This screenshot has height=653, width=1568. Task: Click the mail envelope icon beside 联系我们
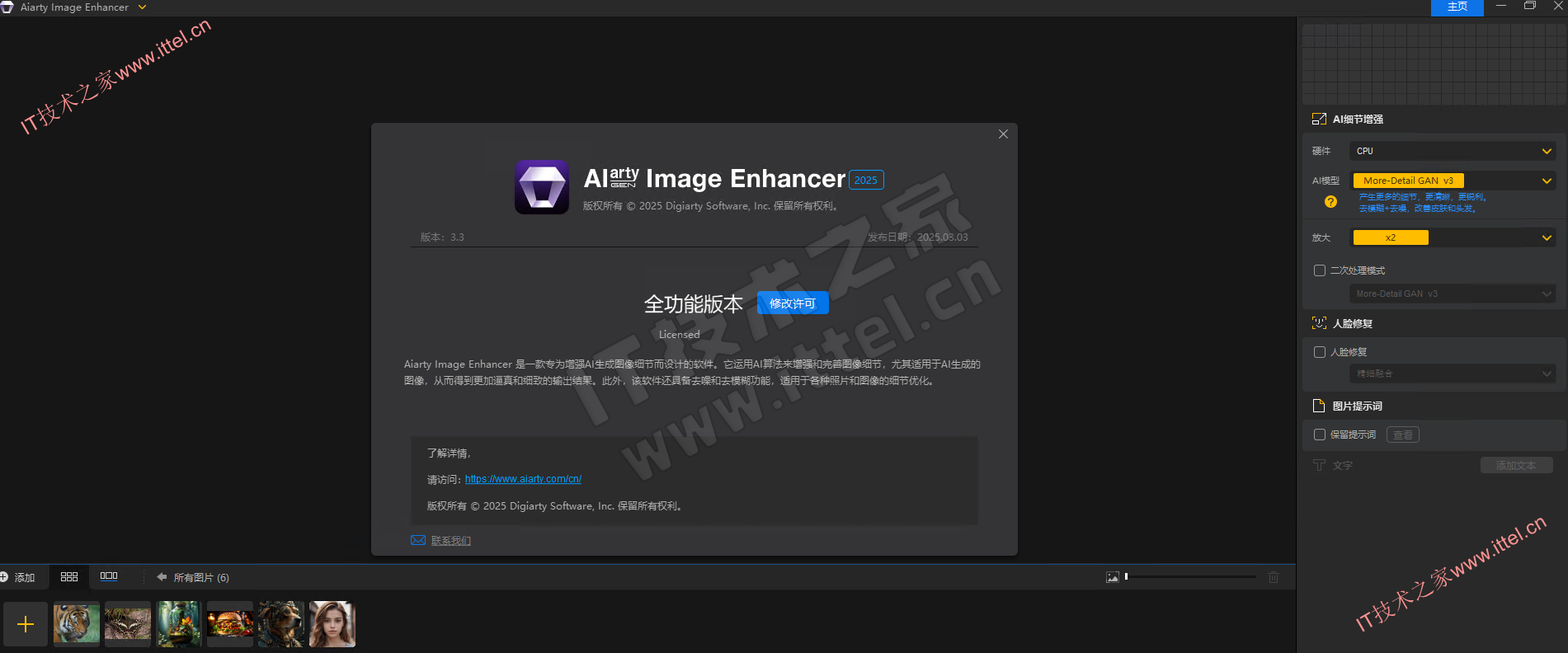click(x=418, y=540)
